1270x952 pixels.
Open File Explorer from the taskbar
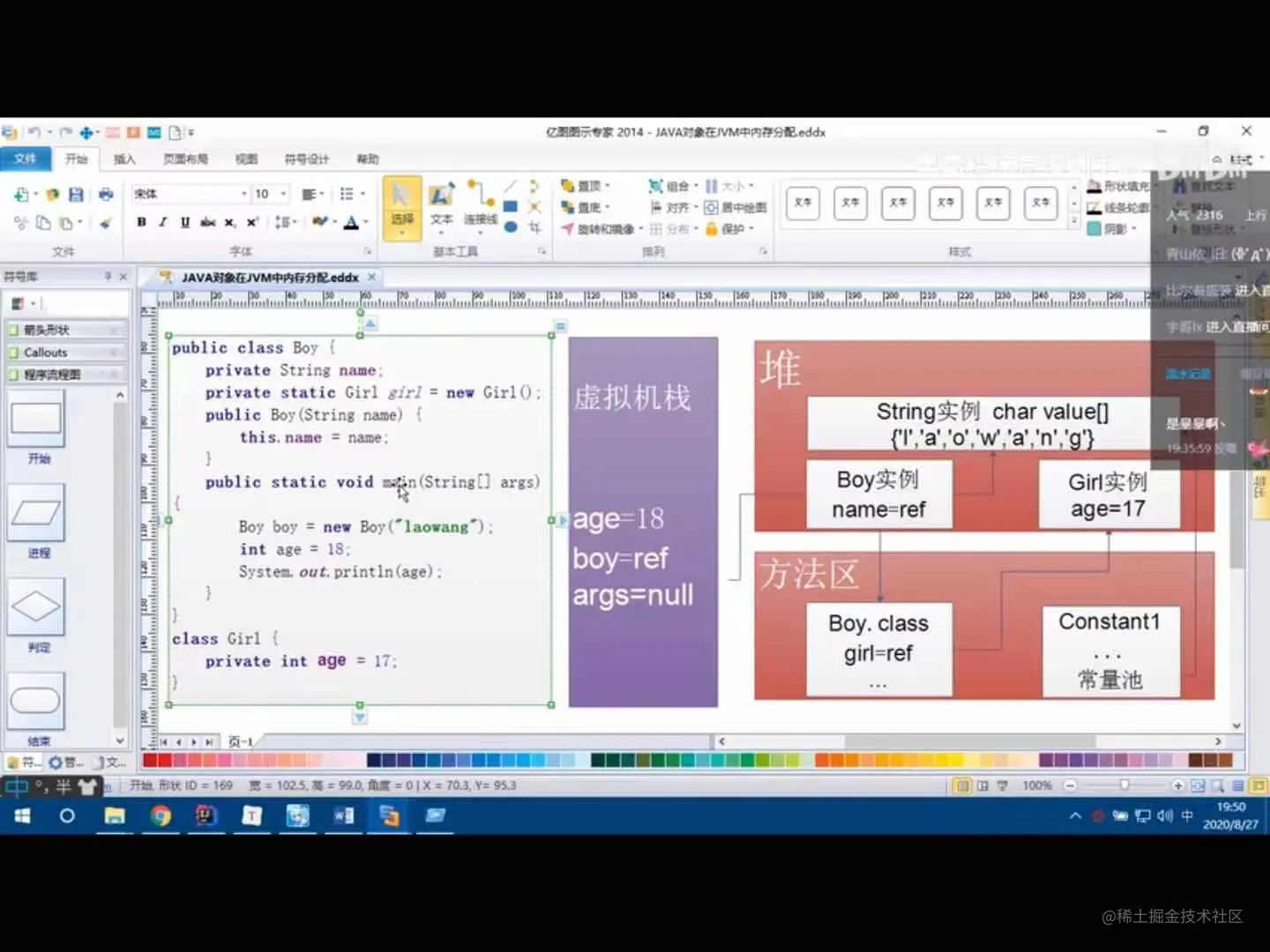pyautogui.click(x=115, y=815)
